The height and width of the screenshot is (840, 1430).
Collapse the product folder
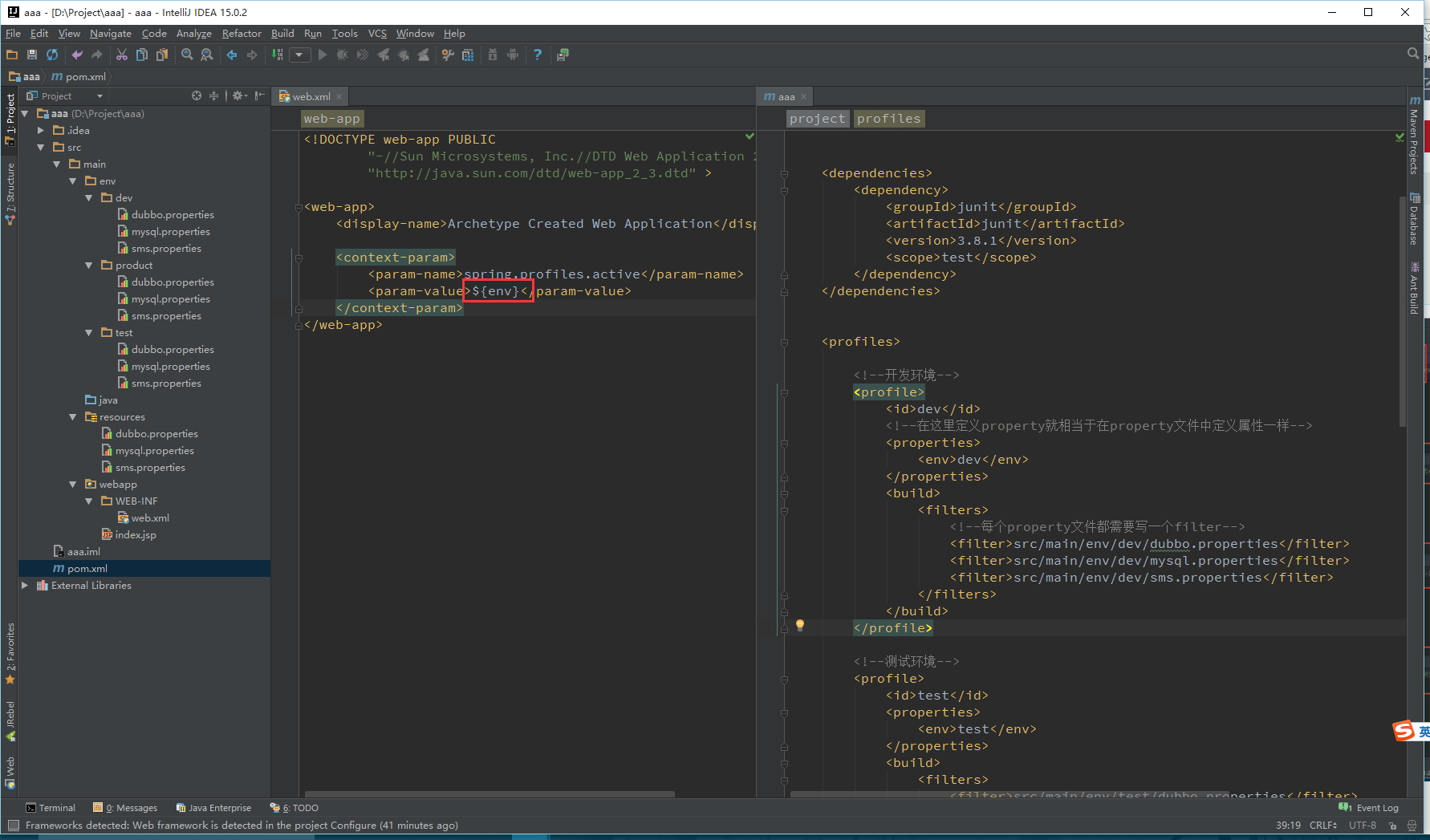point(89,266)
